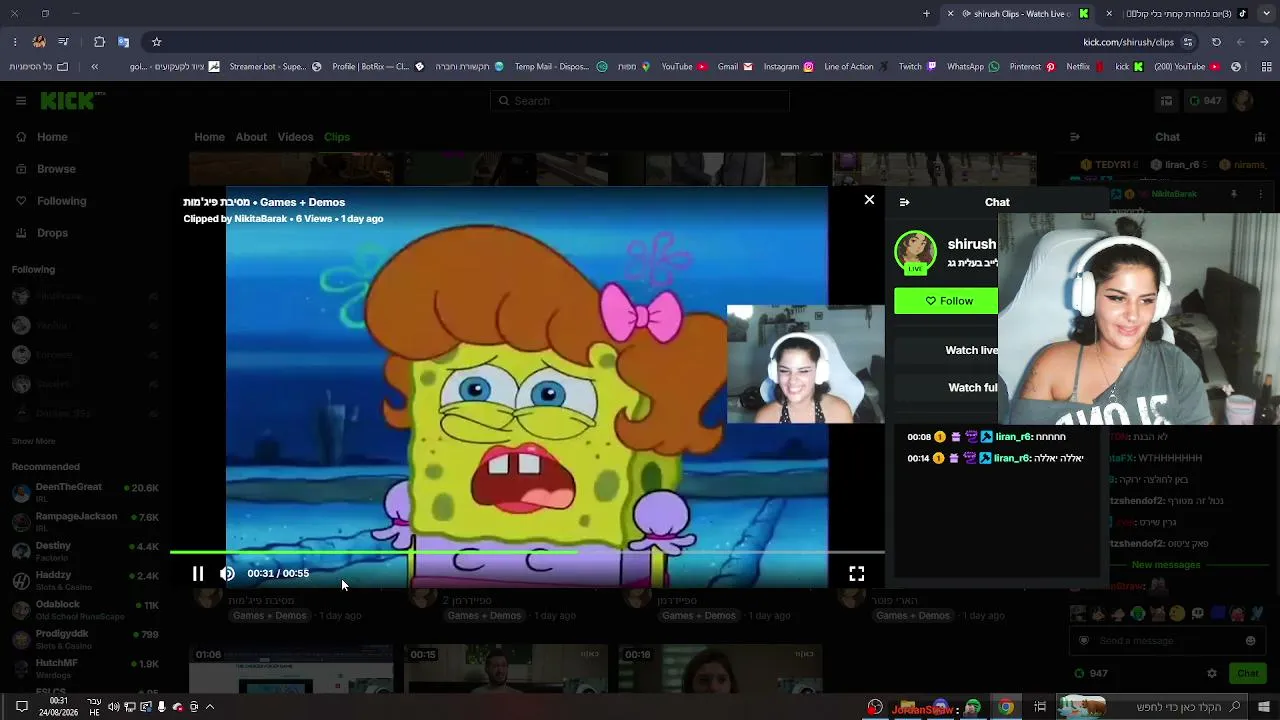This screenshot has height=720, width=1280.
Task: Open the Twitch bookmark
Action: point(917,67)
